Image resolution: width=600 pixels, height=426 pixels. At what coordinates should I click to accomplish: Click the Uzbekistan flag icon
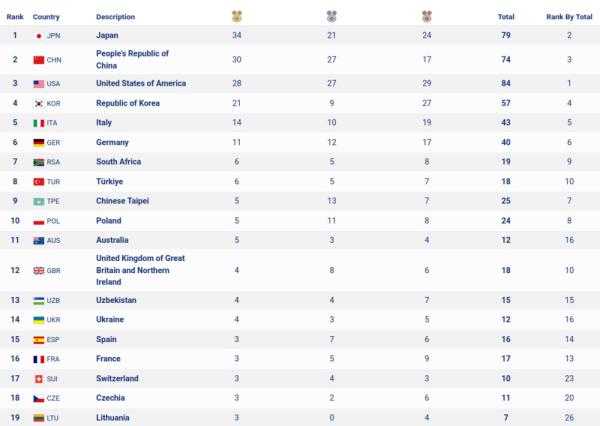click(39, 299)
